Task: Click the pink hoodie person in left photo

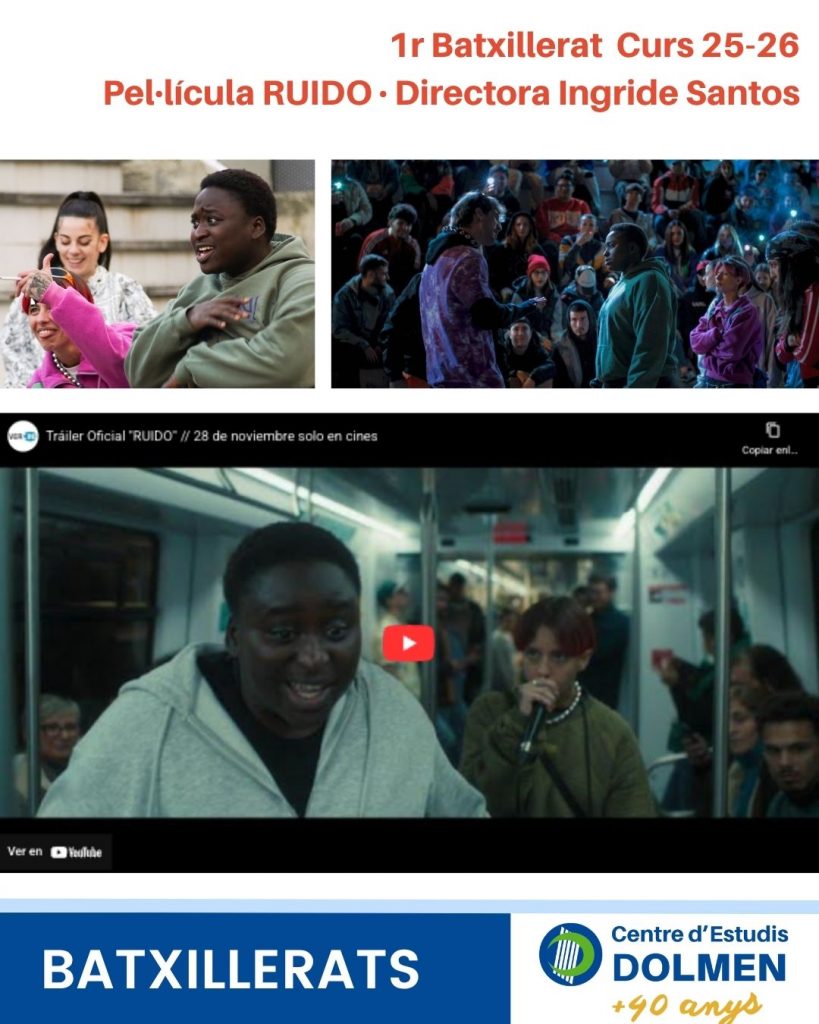Action: [75, 335]
